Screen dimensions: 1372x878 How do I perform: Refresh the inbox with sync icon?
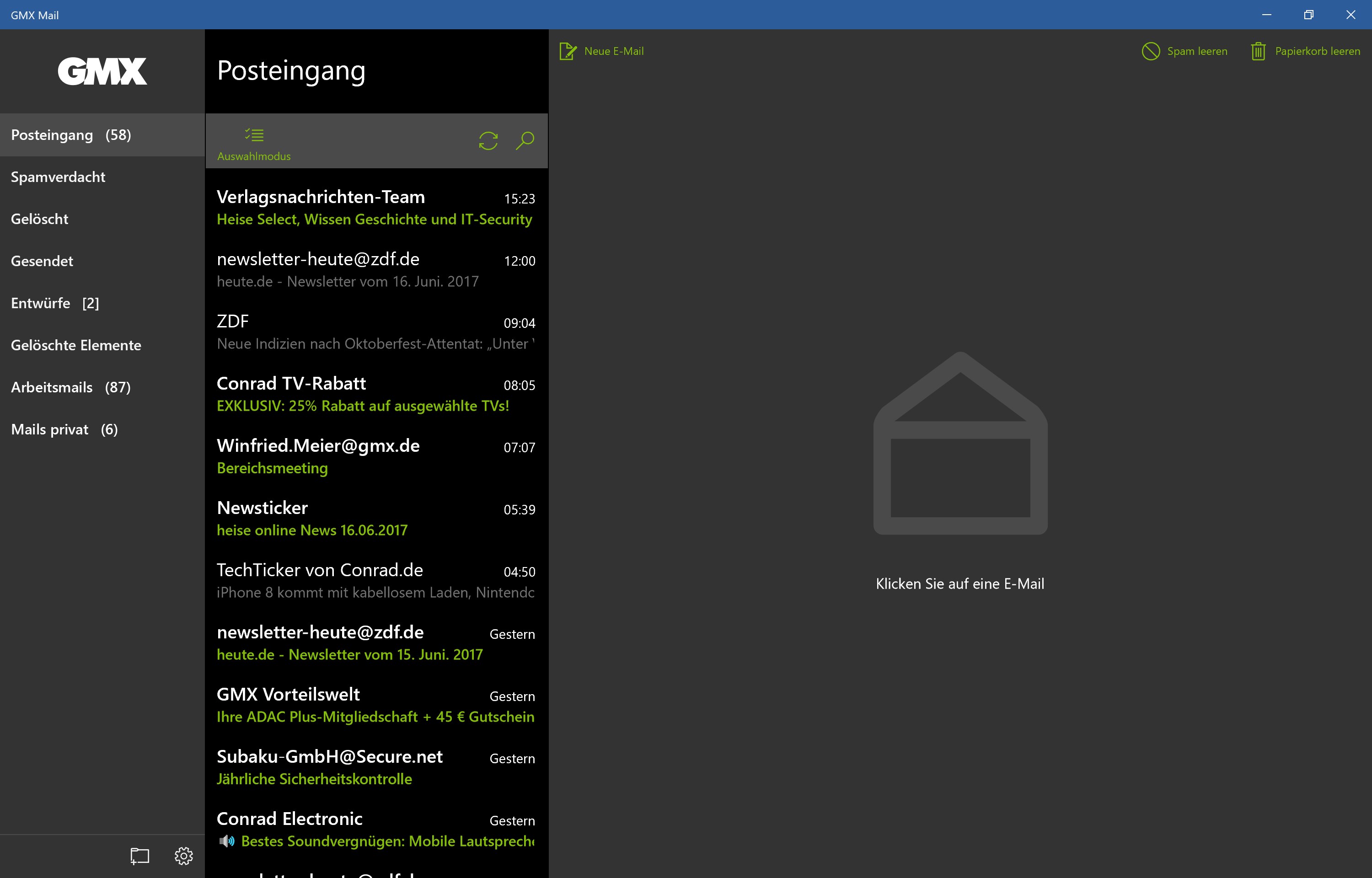tap(488, 140)
